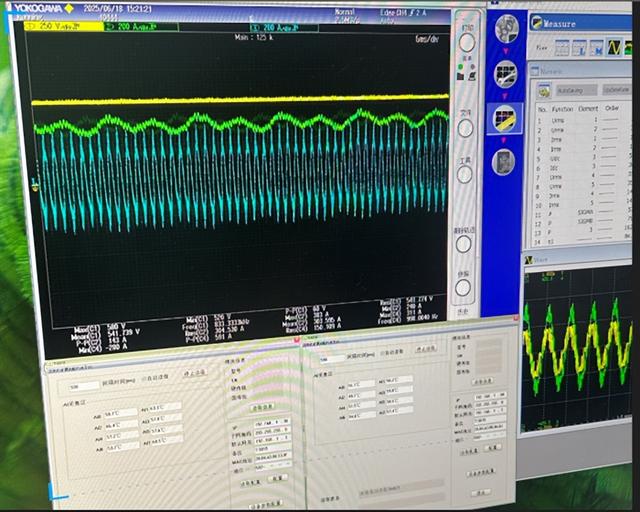Click the first round icon in blue sidebar

(506, 30)
